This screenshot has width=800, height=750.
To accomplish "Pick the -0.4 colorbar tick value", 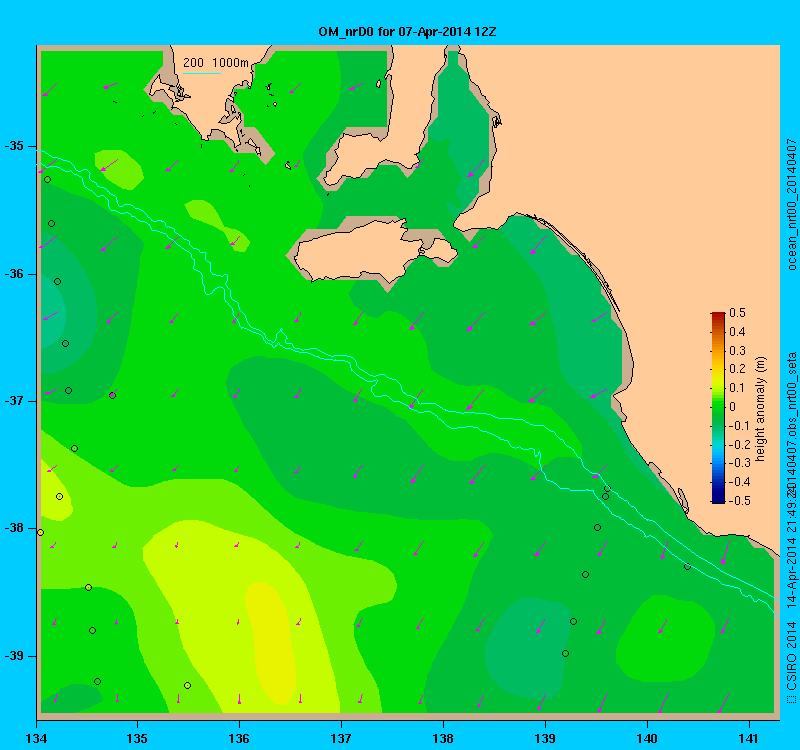I will point(739,482).
